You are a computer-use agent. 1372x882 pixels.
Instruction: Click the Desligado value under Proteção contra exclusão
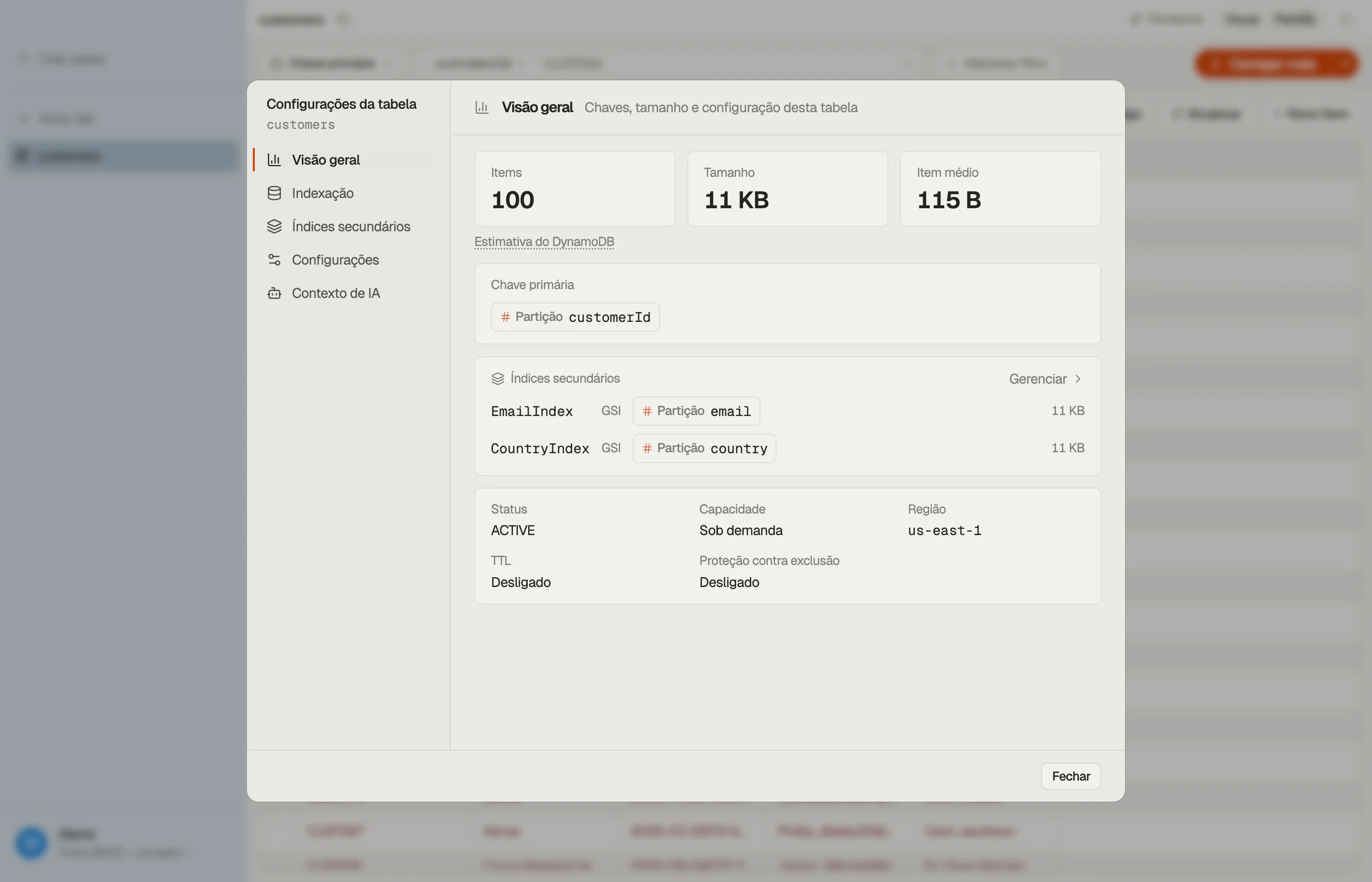729,582
